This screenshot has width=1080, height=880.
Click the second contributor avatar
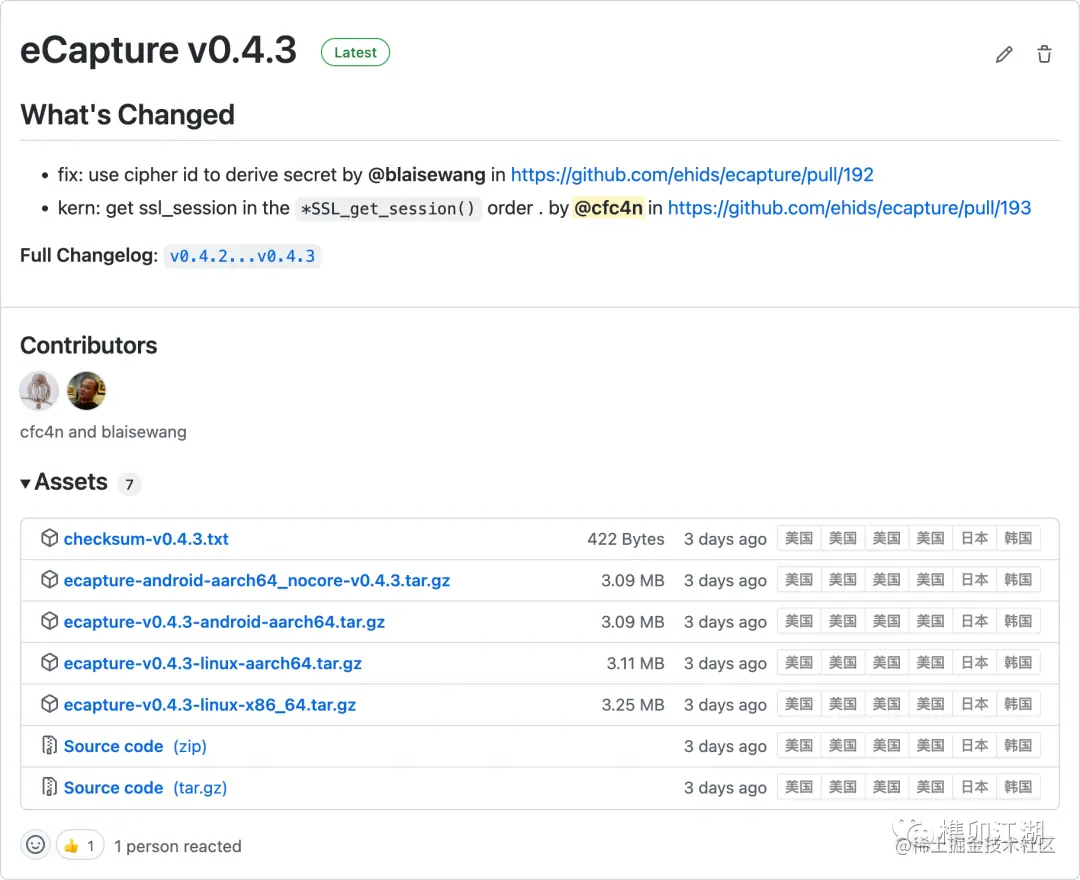(86, 391)
